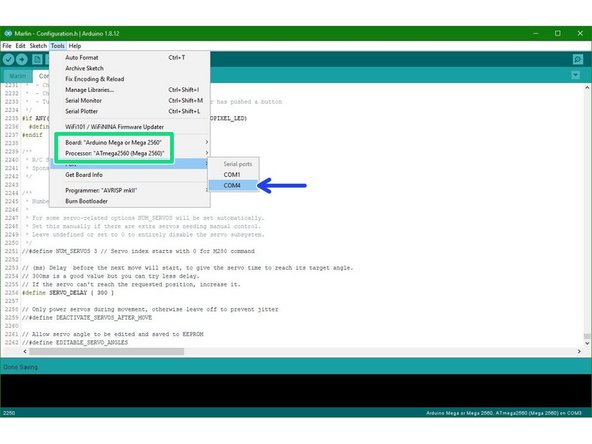The image size is (592, 444).
Task: Click line //#define DEACTIVATE_SERVOS_AFTER_MOVE
Action: coord(87,318)
